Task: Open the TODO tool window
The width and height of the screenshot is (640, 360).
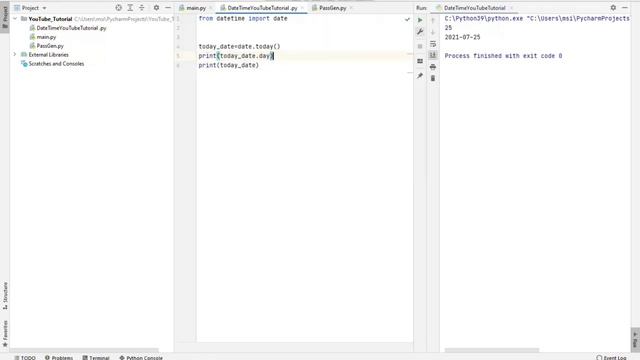Action: click(25, 357)
